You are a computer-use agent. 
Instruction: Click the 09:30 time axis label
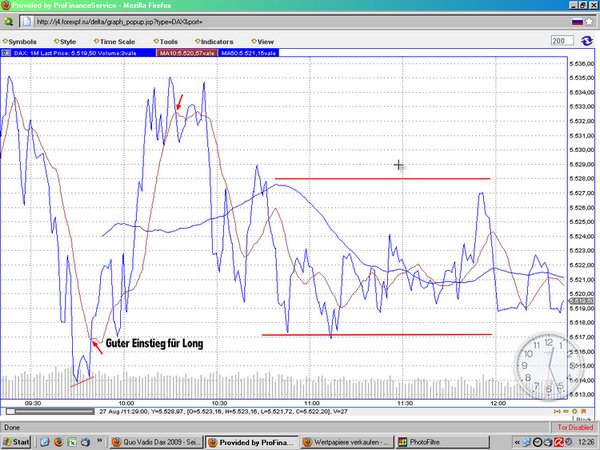point(33,403)
